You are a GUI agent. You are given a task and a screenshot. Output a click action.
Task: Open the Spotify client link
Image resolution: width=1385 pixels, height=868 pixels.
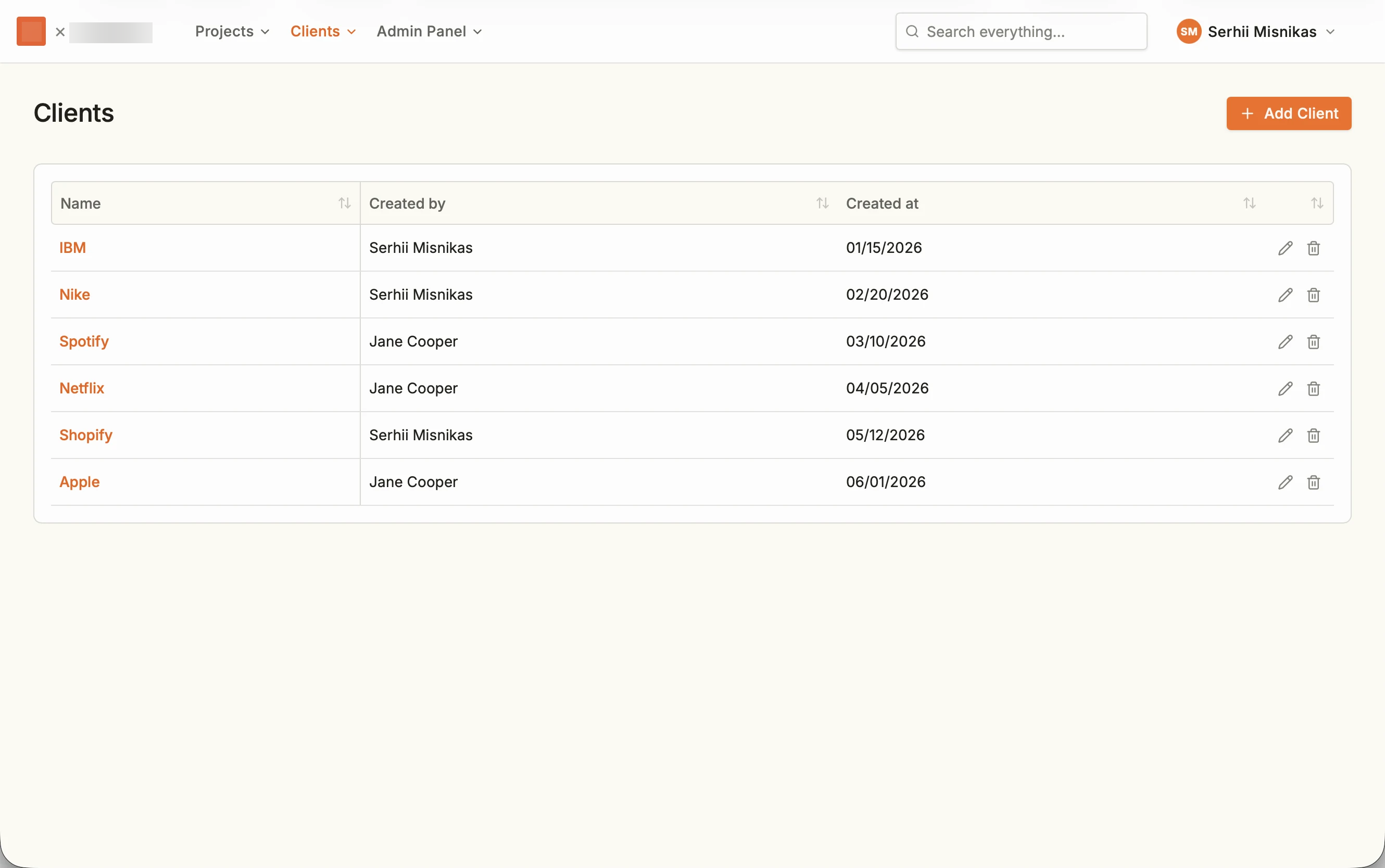click(x=84, y=341)
